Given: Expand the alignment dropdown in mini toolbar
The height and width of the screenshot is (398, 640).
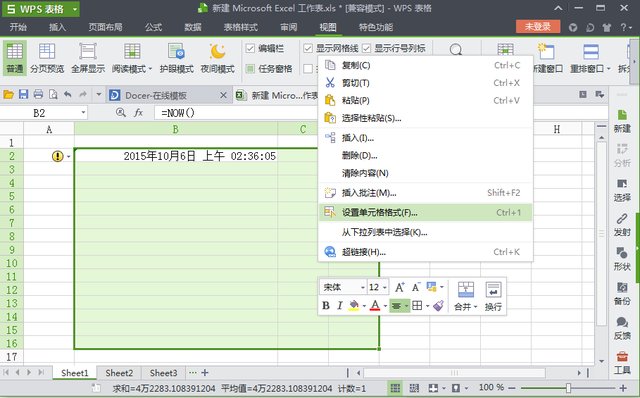Looking at the screenshot, I should tap(407, 306).
